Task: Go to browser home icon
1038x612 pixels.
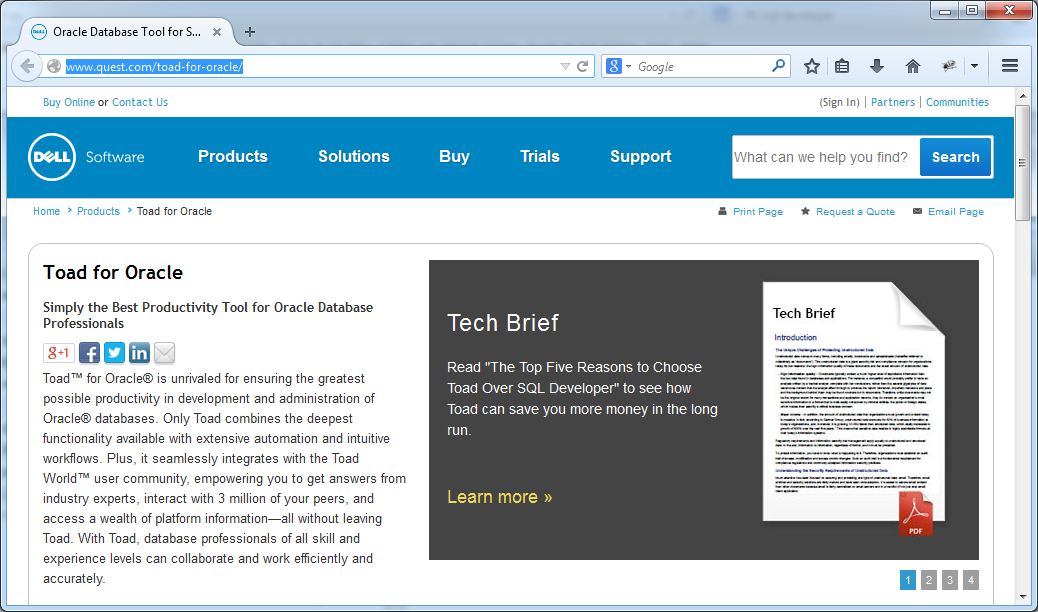Action: (x=913, y=66)
